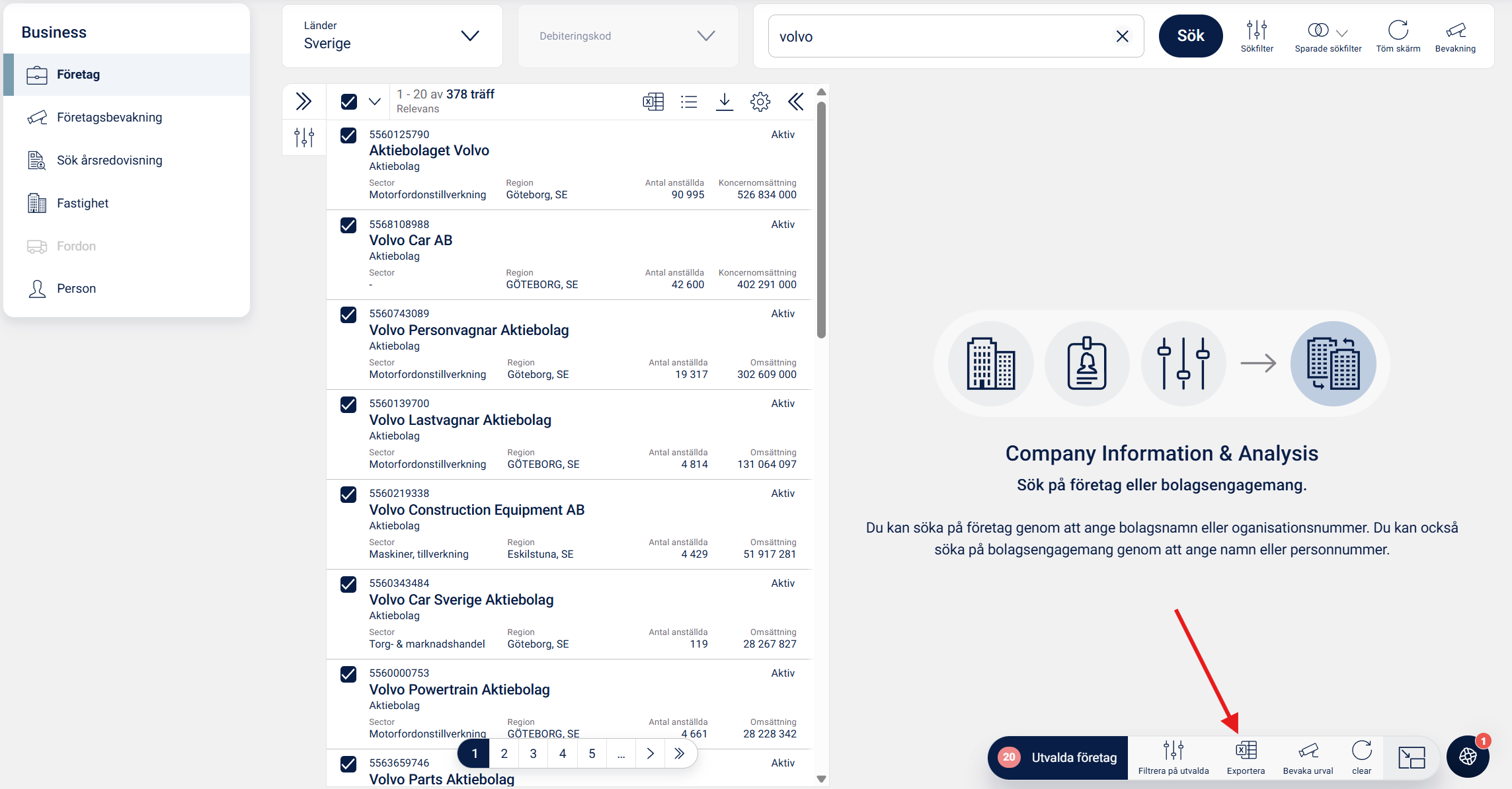Click the Töm skärm refresh icon
This screenshot has width=1512, height=789.
1398,30
